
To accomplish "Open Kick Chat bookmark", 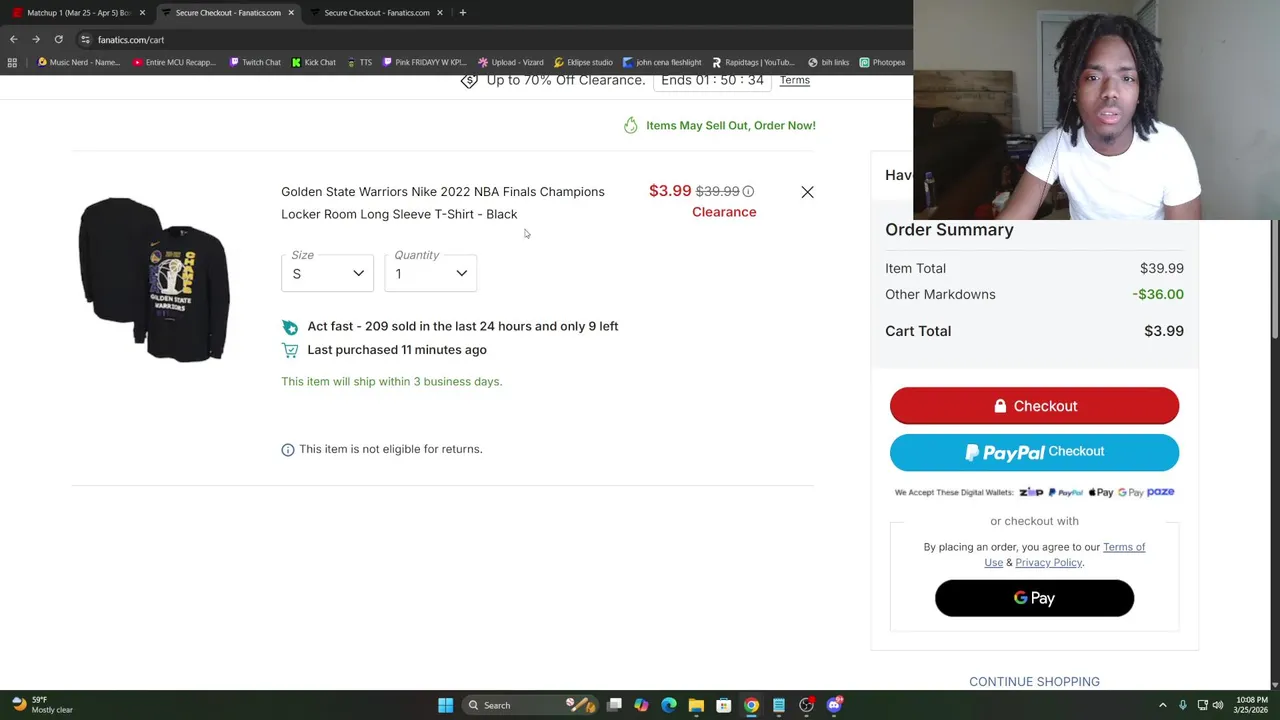I will (313, 62).
